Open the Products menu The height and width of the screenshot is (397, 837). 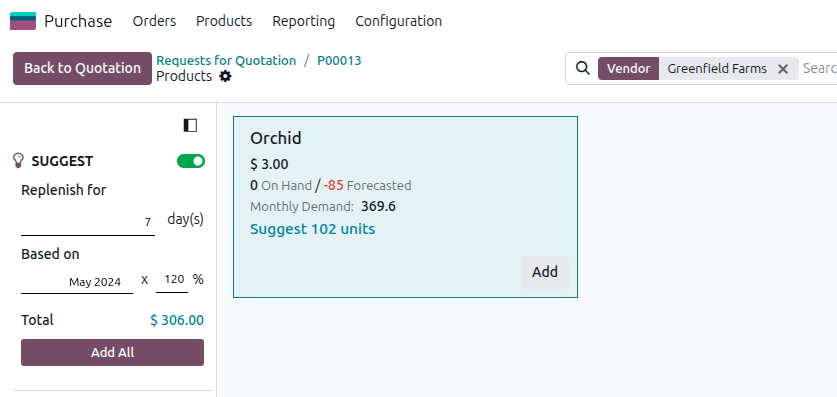pyautogui.click(x=224, y=21)
